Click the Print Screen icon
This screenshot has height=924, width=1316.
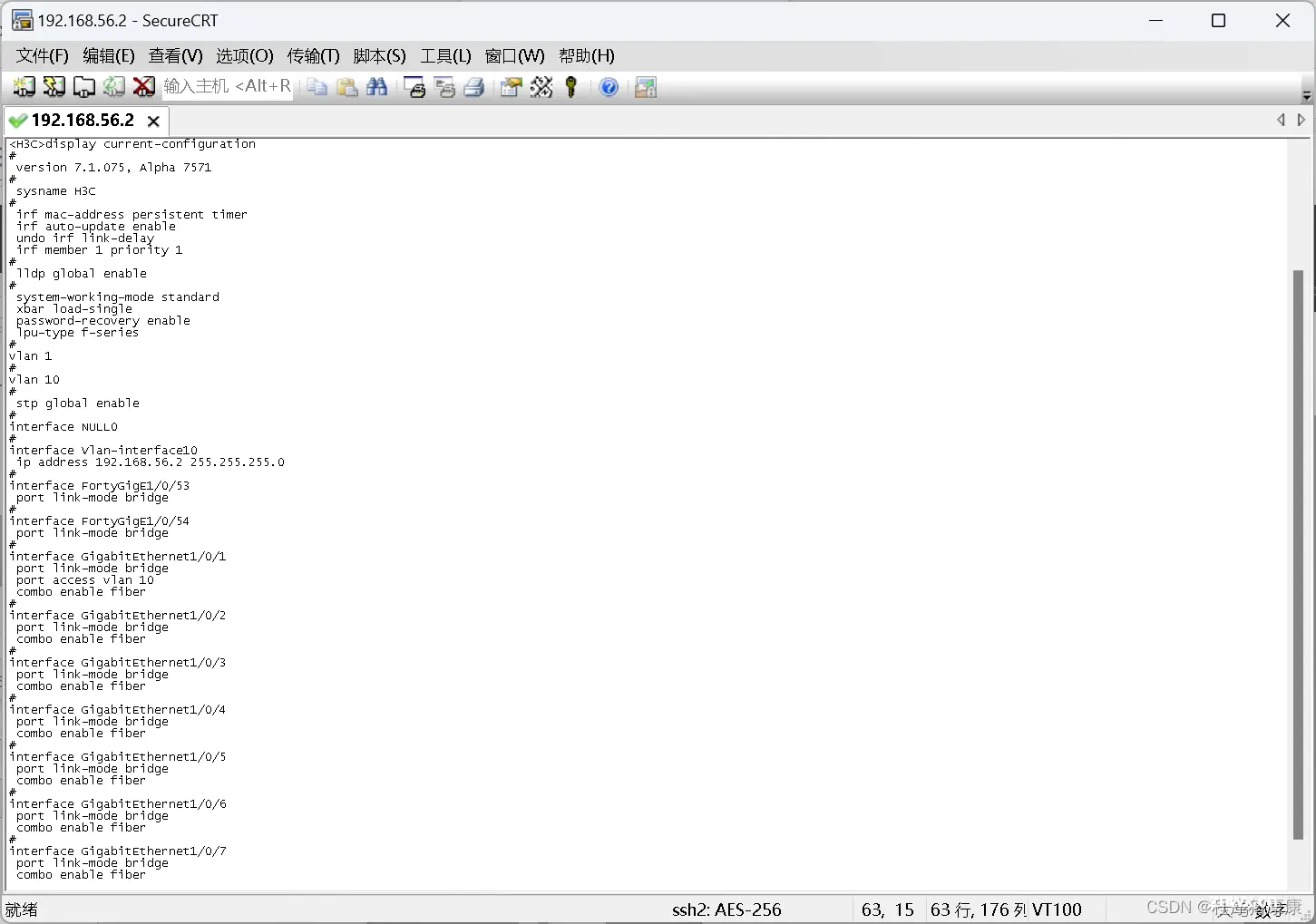coord(414,87)
